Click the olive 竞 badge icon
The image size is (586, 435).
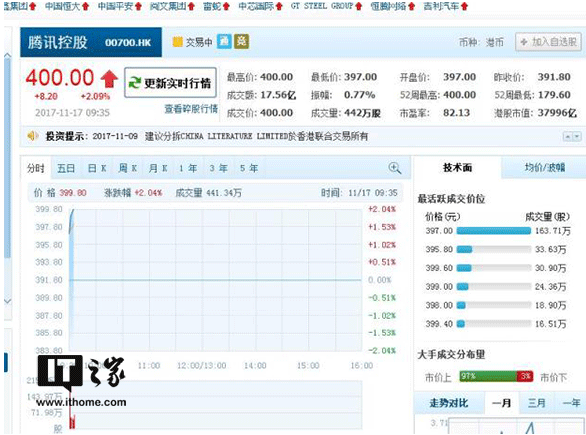click(241, 41)
